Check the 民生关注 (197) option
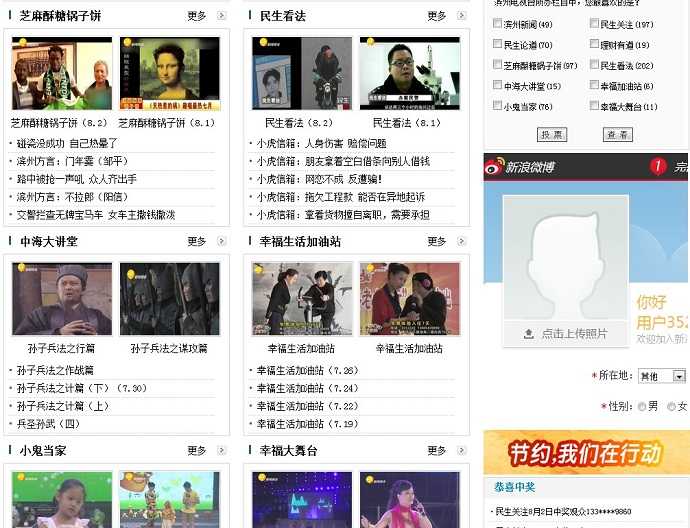This screenshot has width=690, height=528. [x=594, y=23]
